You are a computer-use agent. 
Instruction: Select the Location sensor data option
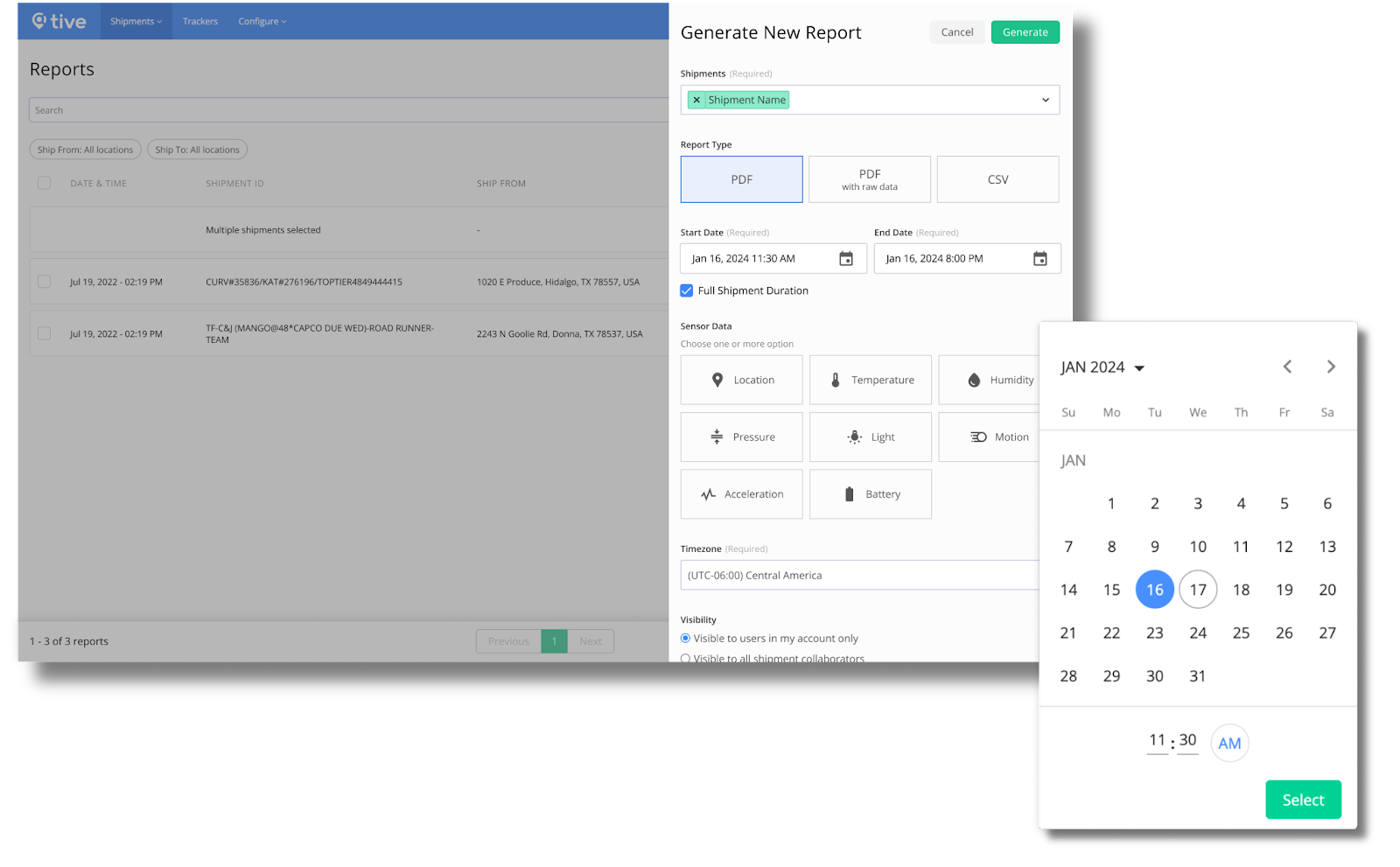pyautogui.click(x=741, y=380)
